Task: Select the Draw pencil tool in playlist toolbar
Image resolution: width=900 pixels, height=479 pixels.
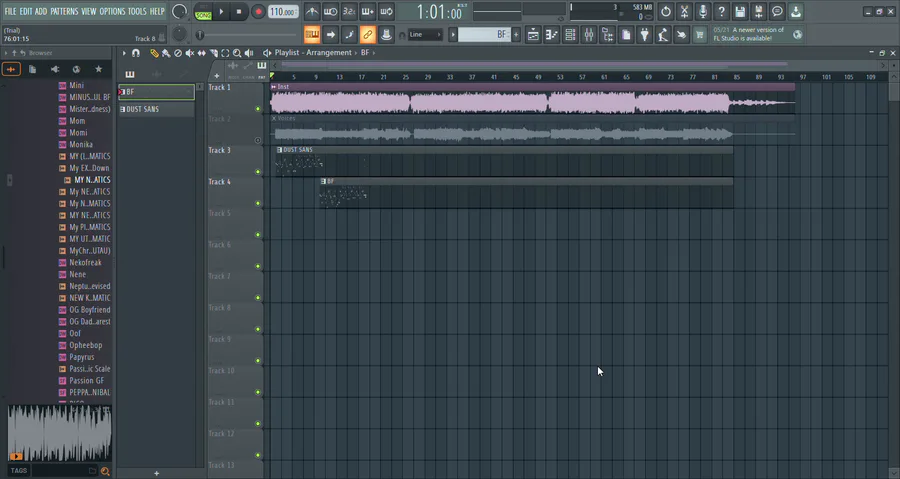Action: tap(154, 53)
